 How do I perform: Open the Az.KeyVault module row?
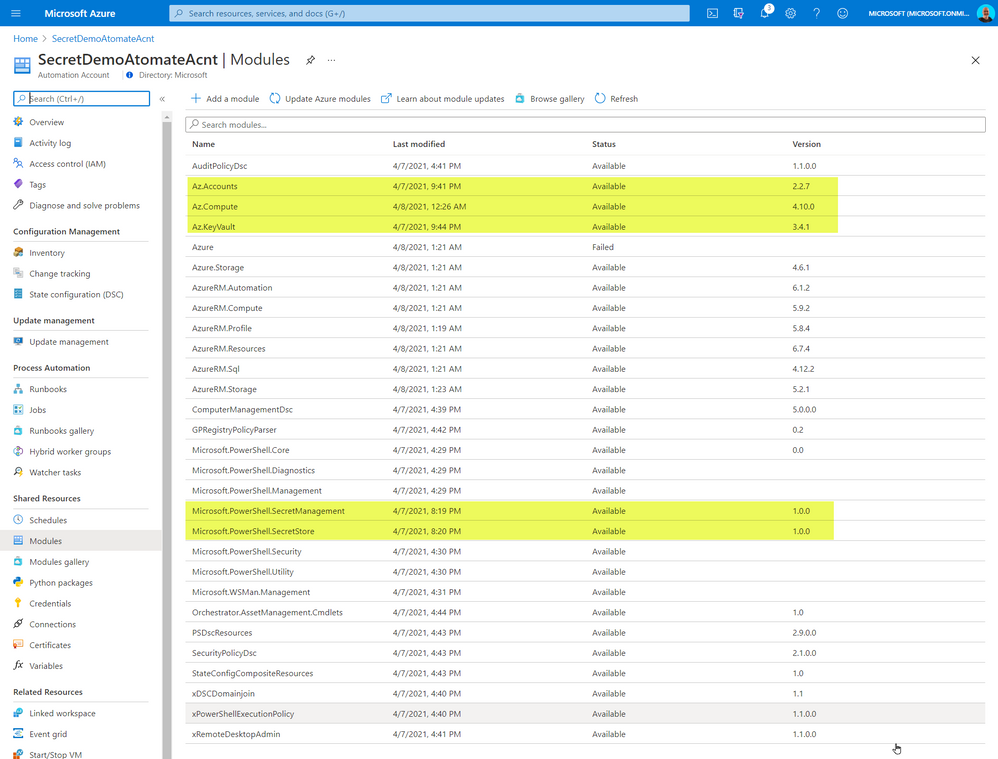[214, 227]
